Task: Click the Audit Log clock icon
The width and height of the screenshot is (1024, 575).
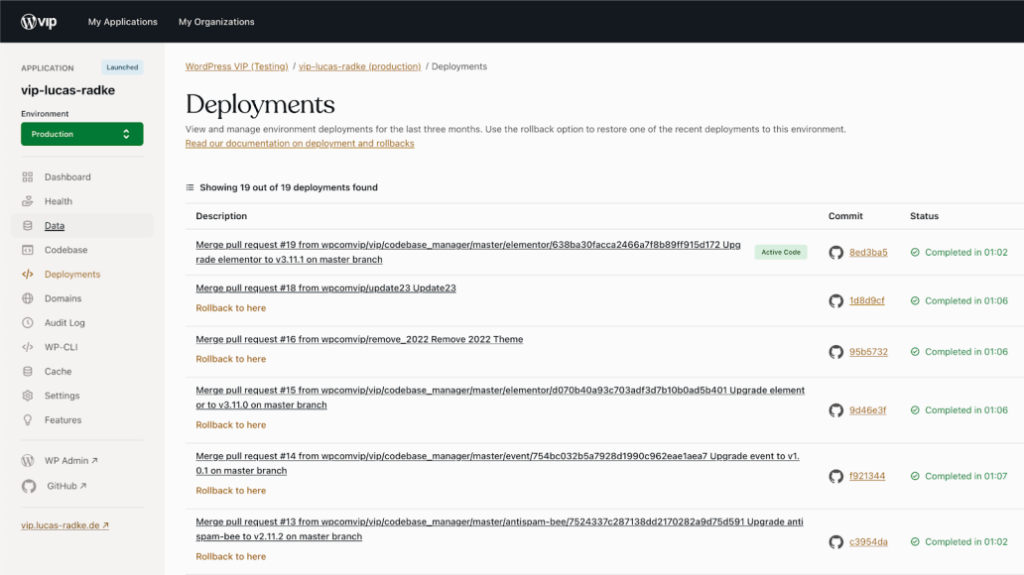Action: pos(27,323)
